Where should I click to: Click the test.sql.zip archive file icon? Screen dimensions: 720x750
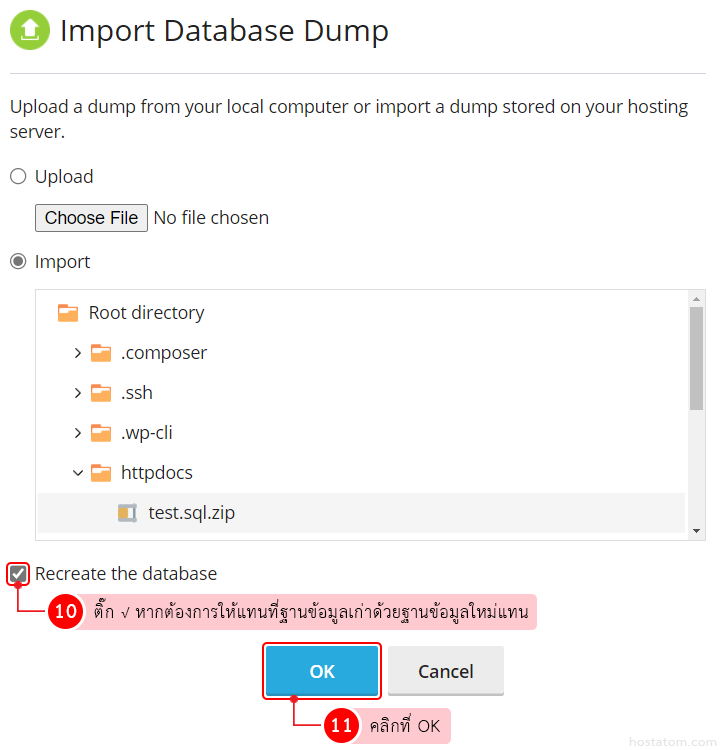(127, 513)
